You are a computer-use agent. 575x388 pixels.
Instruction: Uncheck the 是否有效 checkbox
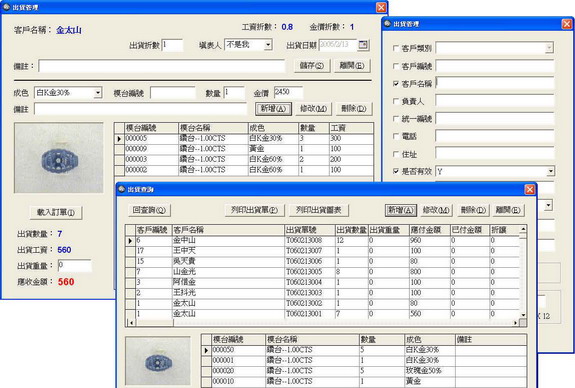pyautogui.click(x=396, y=171)
